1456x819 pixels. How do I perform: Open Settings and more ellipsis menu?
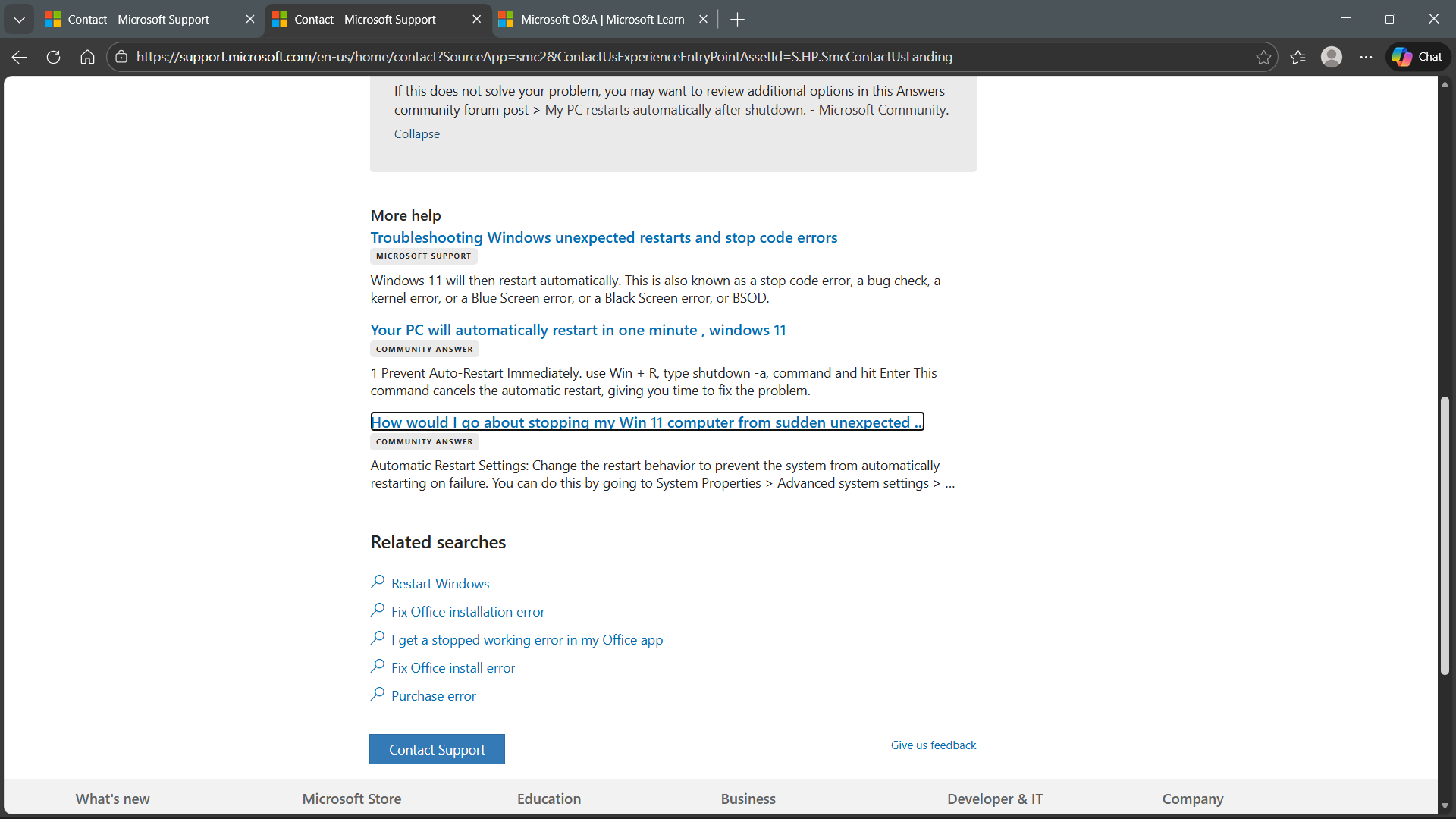[x=1366, y=57]
